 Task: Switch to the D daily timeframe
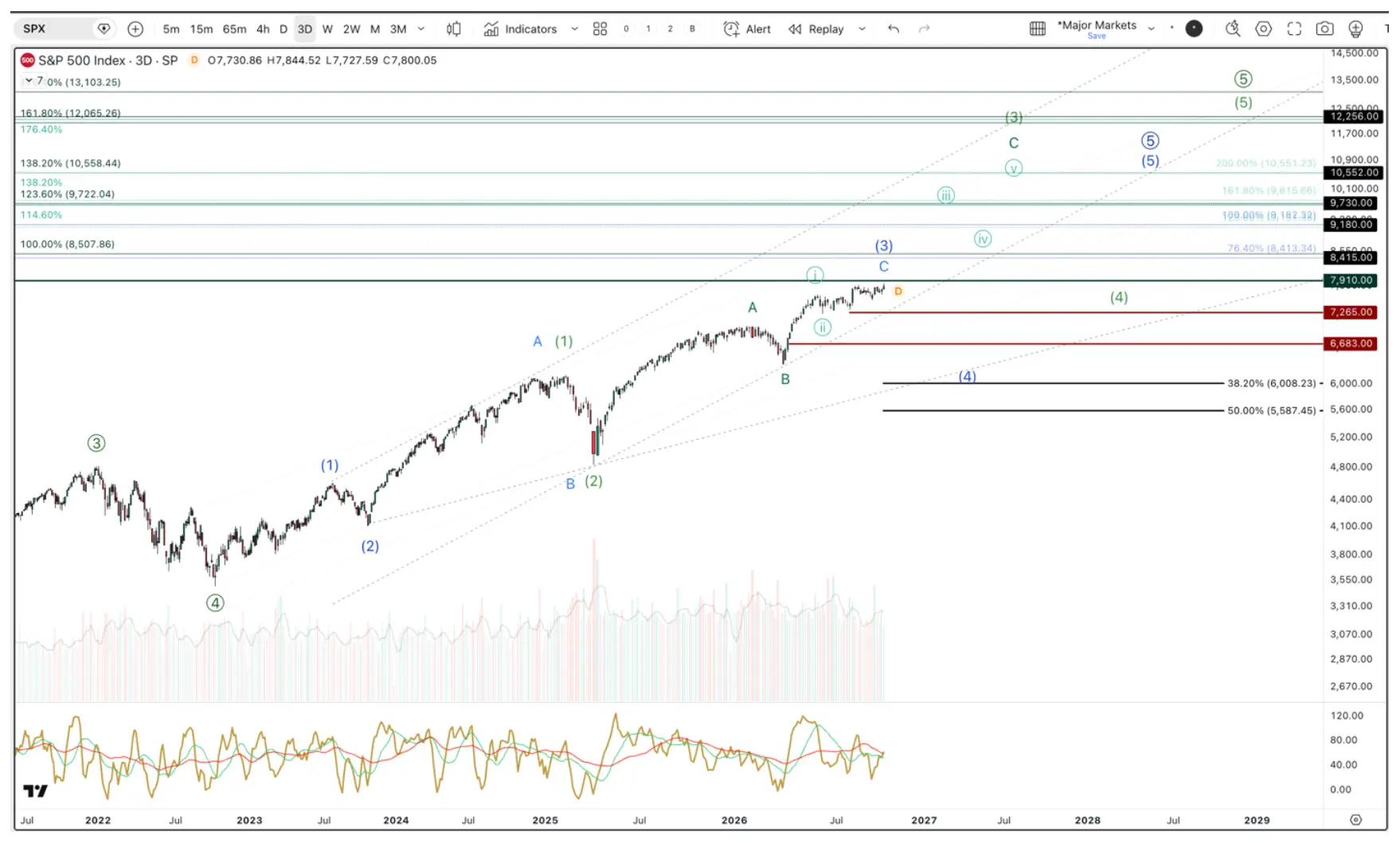[x=284, y=29]
